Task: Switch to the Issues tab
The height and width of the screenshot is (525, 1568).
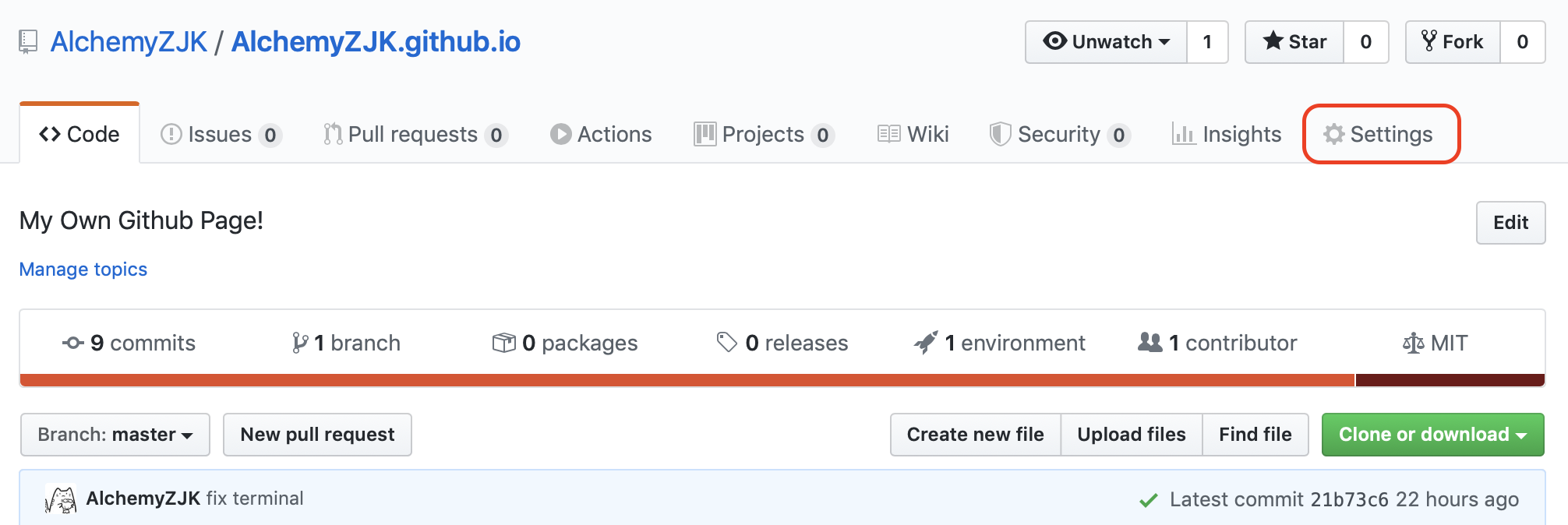Action: [219, 134]
